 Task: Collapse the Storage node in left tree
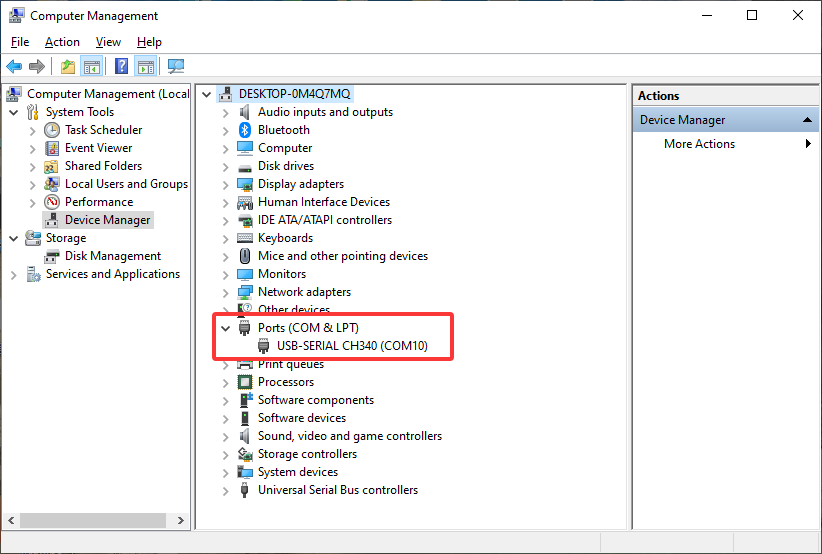coord(14,238)
